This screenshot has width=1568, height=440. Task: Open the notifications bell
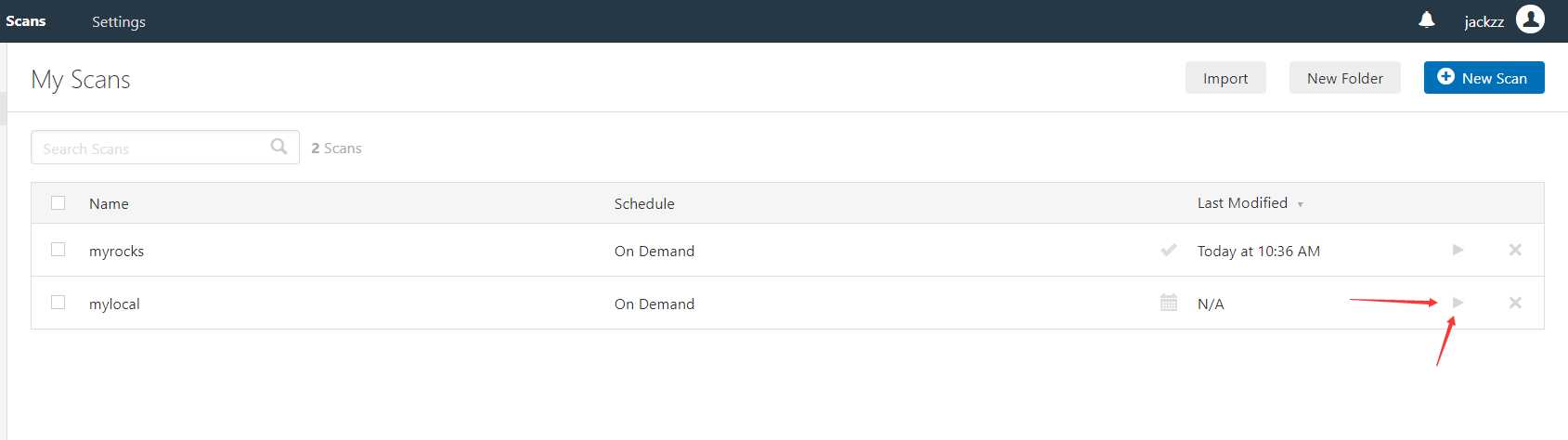pos(1427,19)
